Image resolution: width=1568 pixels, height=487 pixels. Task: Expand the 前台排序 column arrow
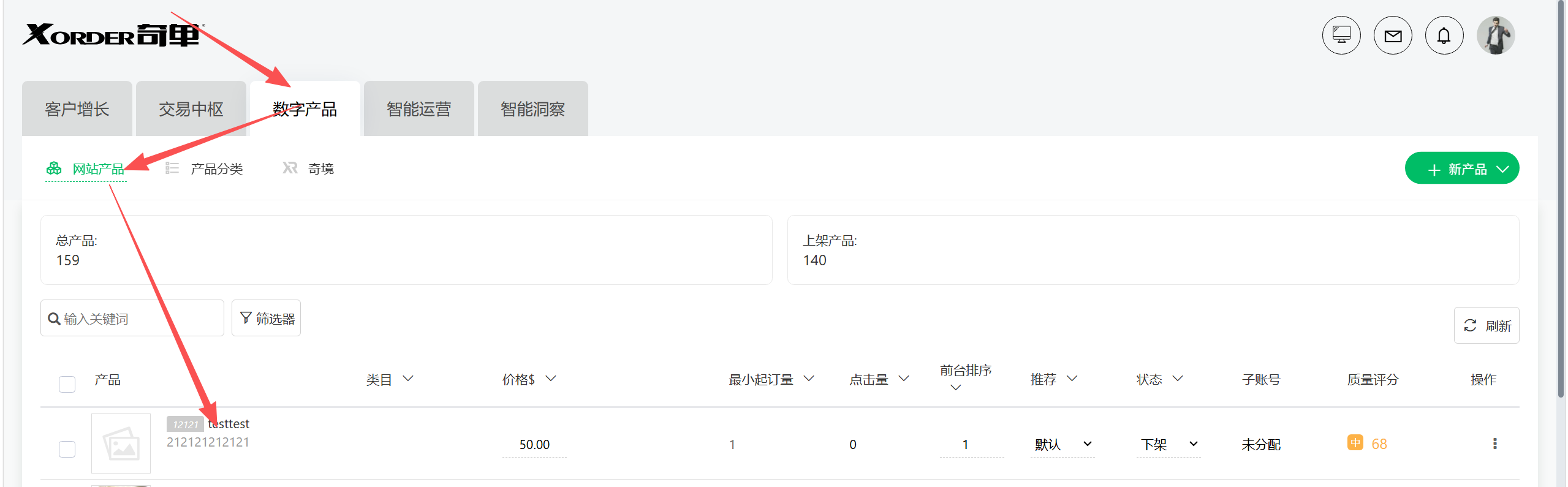tap(955, 388)
